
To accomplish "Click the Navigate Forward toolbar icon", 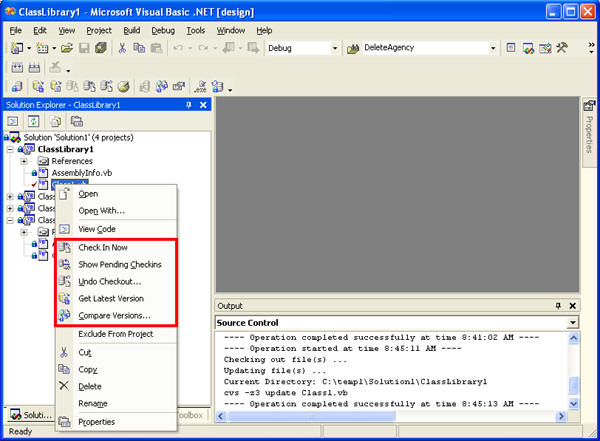I will (253, 48).
